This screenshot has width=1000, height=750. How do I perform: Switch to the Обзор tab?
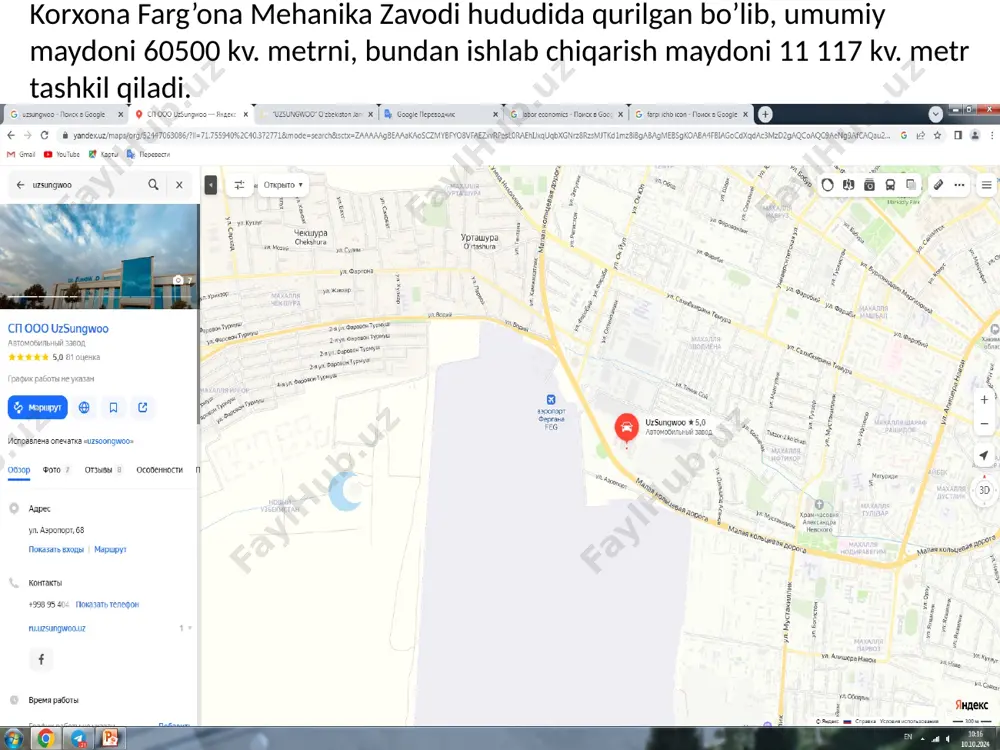18,470
